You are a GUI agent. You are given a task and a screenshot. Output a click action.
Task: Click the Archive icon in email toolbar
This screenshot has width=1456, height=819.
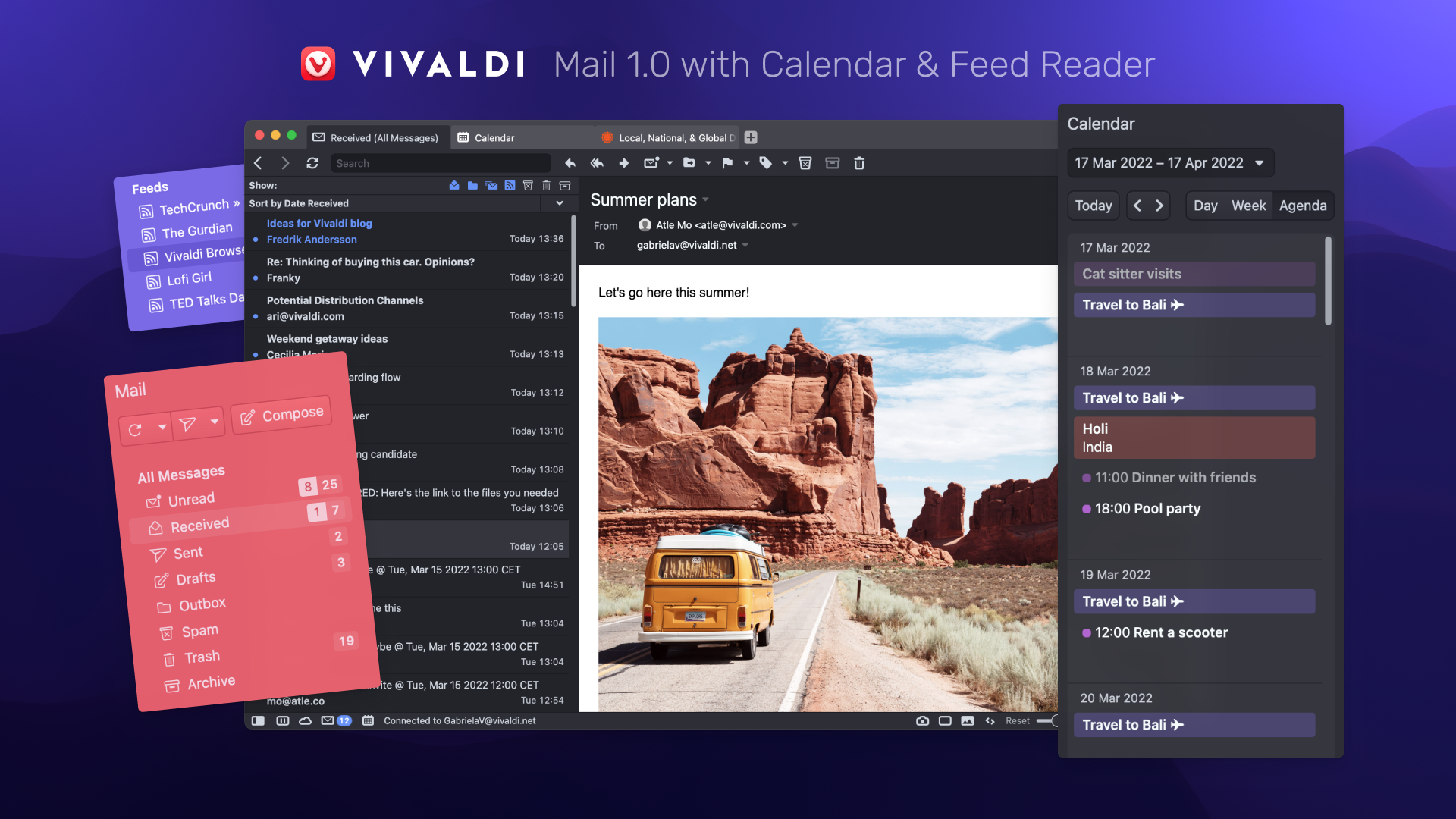[x=831, y=163]
